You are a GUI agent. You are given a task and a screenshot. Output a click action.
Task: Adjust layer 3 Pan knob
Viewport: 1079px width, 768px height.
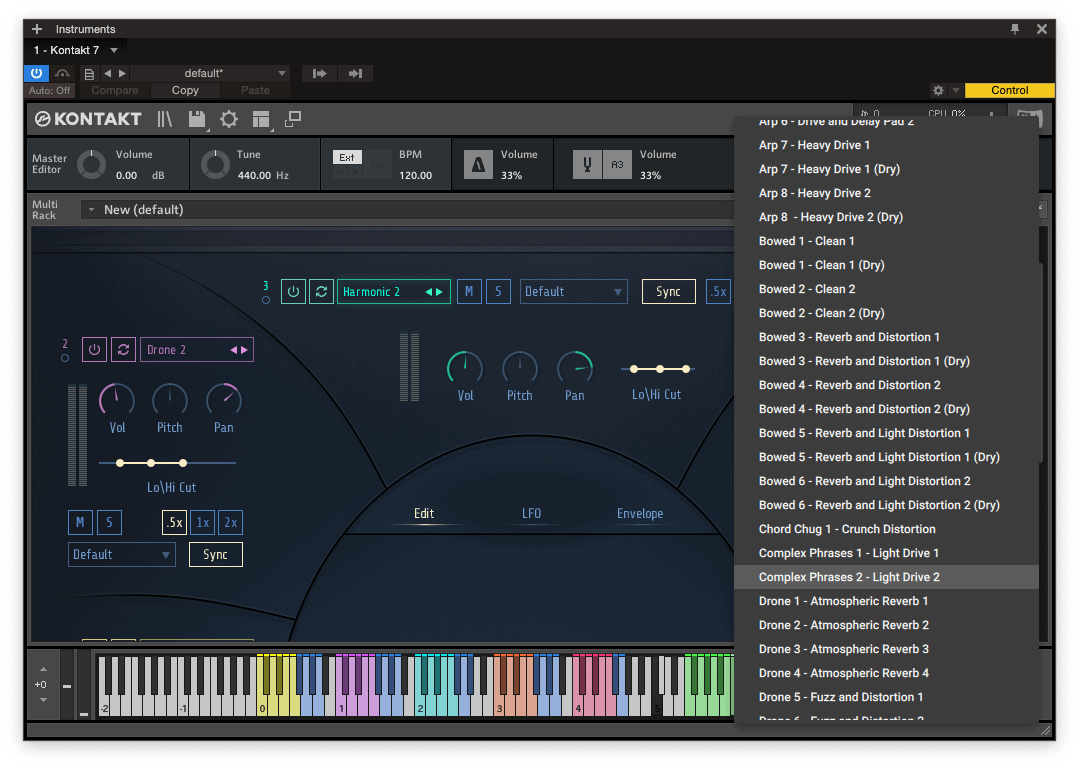[x=575, y=367]
